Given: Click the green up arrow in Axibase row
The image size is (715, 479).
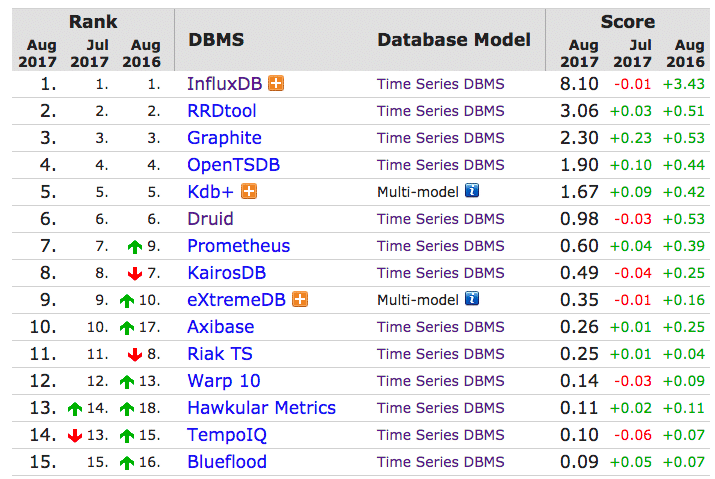Looking at the screenshot, I should click(x=127, y=328).
